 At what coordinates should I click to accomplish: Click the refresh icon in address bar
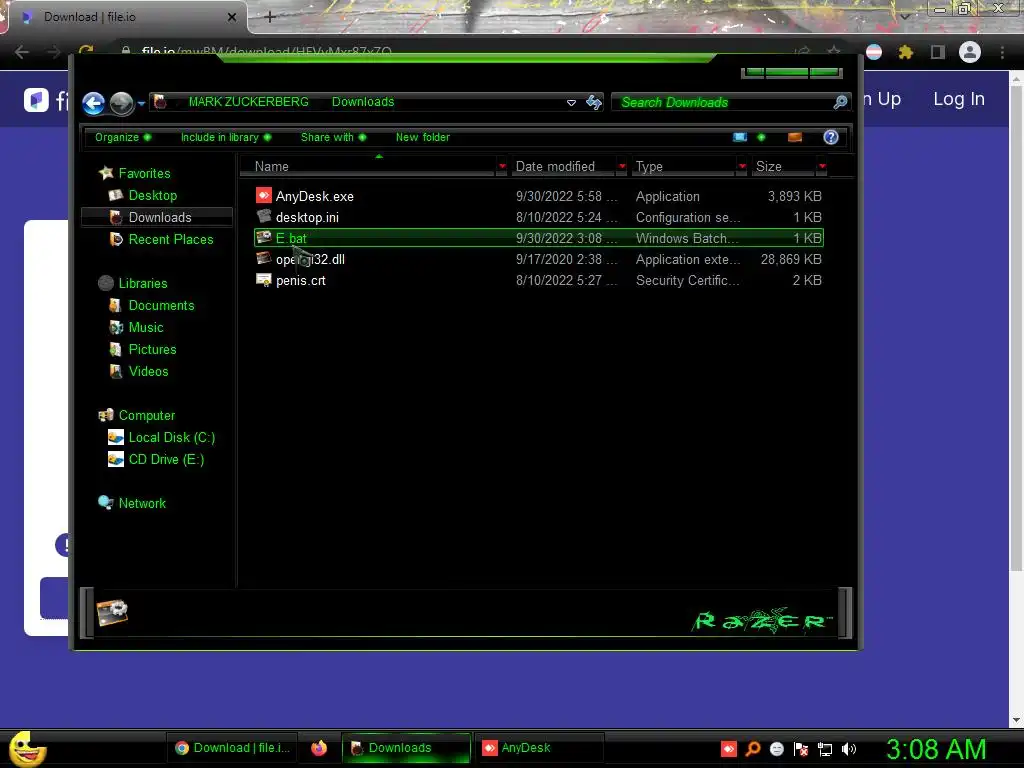point(594,102)
